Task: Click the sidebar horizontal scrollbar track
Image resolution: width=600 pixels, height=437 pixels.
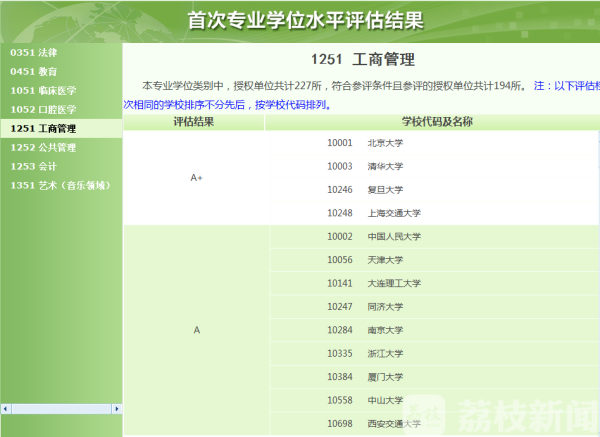Action: [x=61, y=409]
